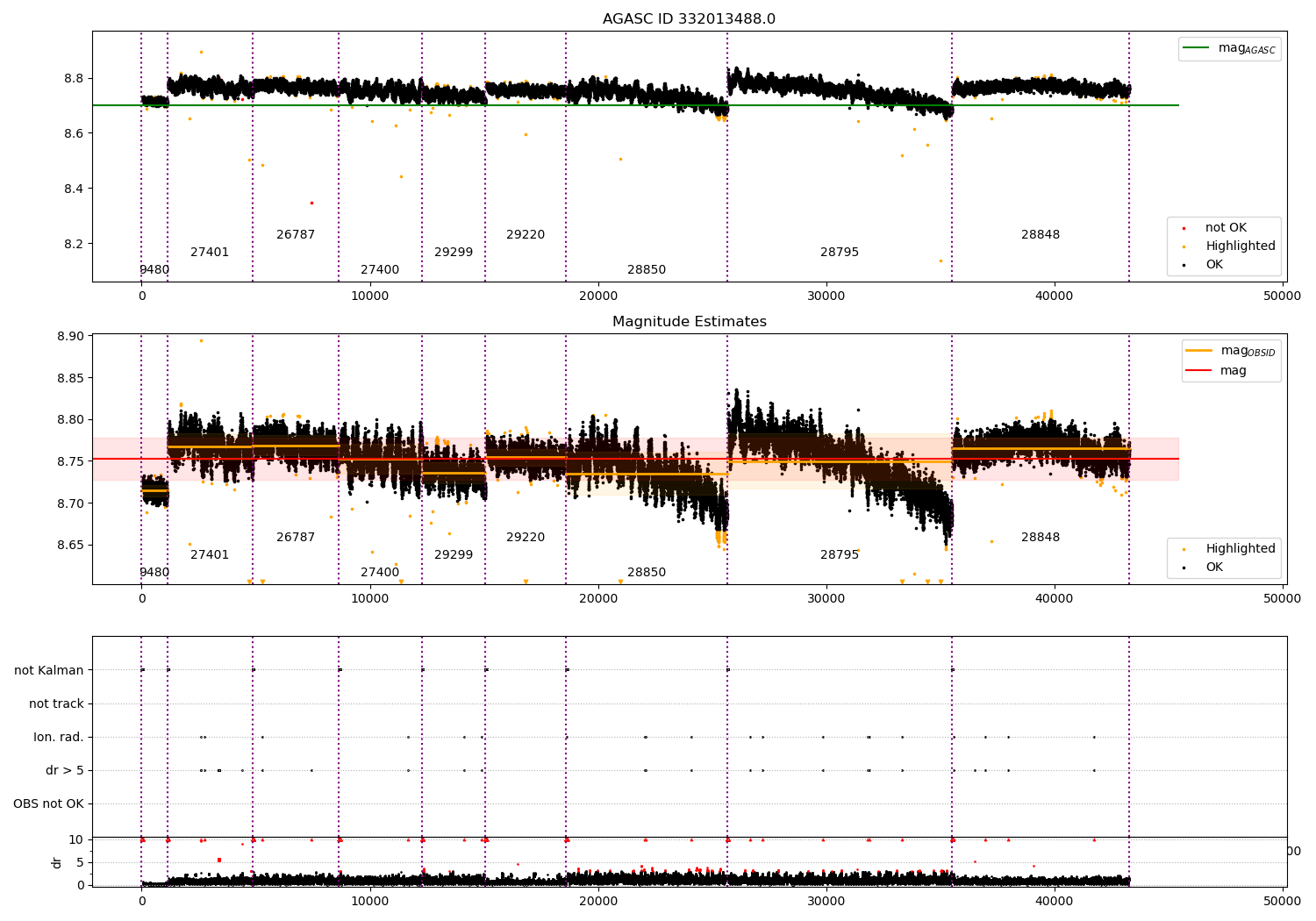Click obsid label 28850 in Magnitude Estimates panel

tap(647, 573)
